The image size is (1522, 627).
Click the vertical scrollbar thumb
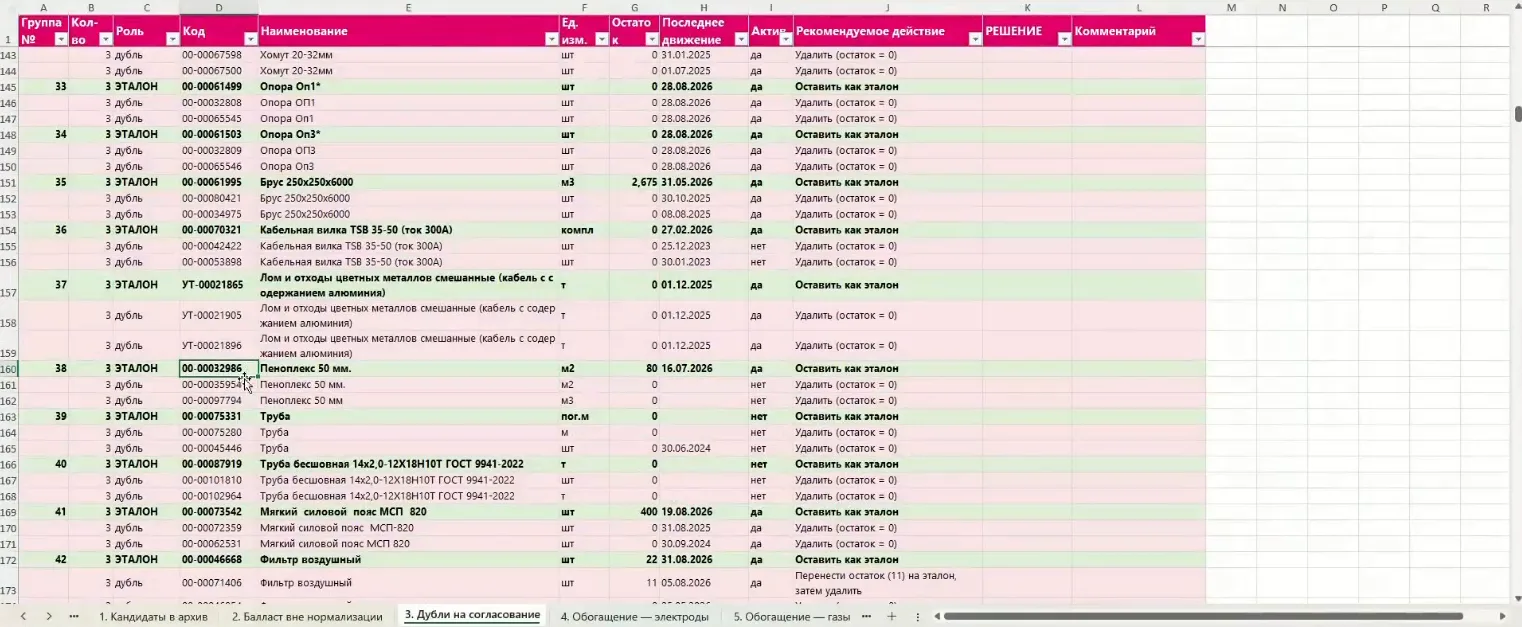pos(1517,114)
